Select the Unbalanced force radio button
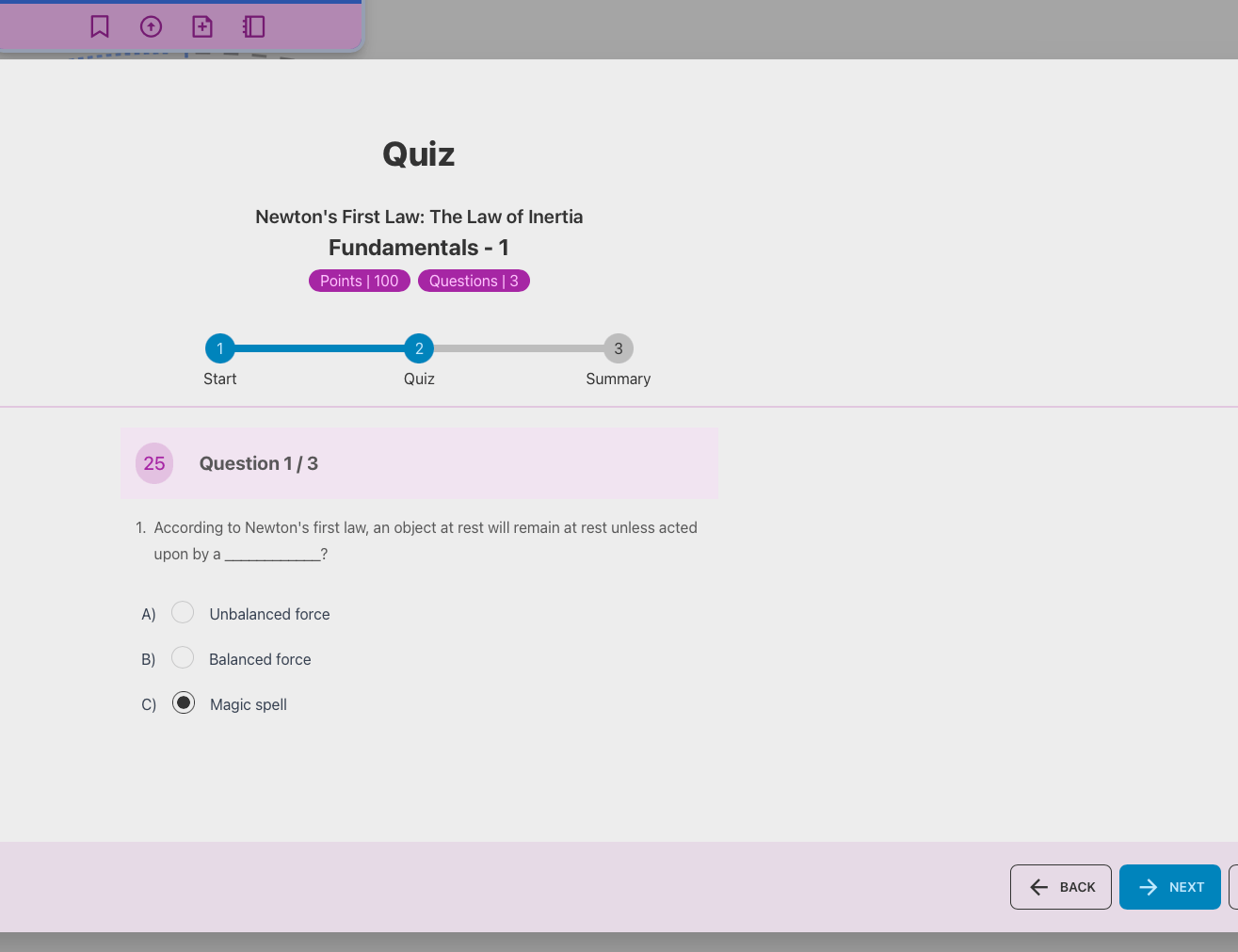Screen dimensions: 1238x952 [183, 613]
